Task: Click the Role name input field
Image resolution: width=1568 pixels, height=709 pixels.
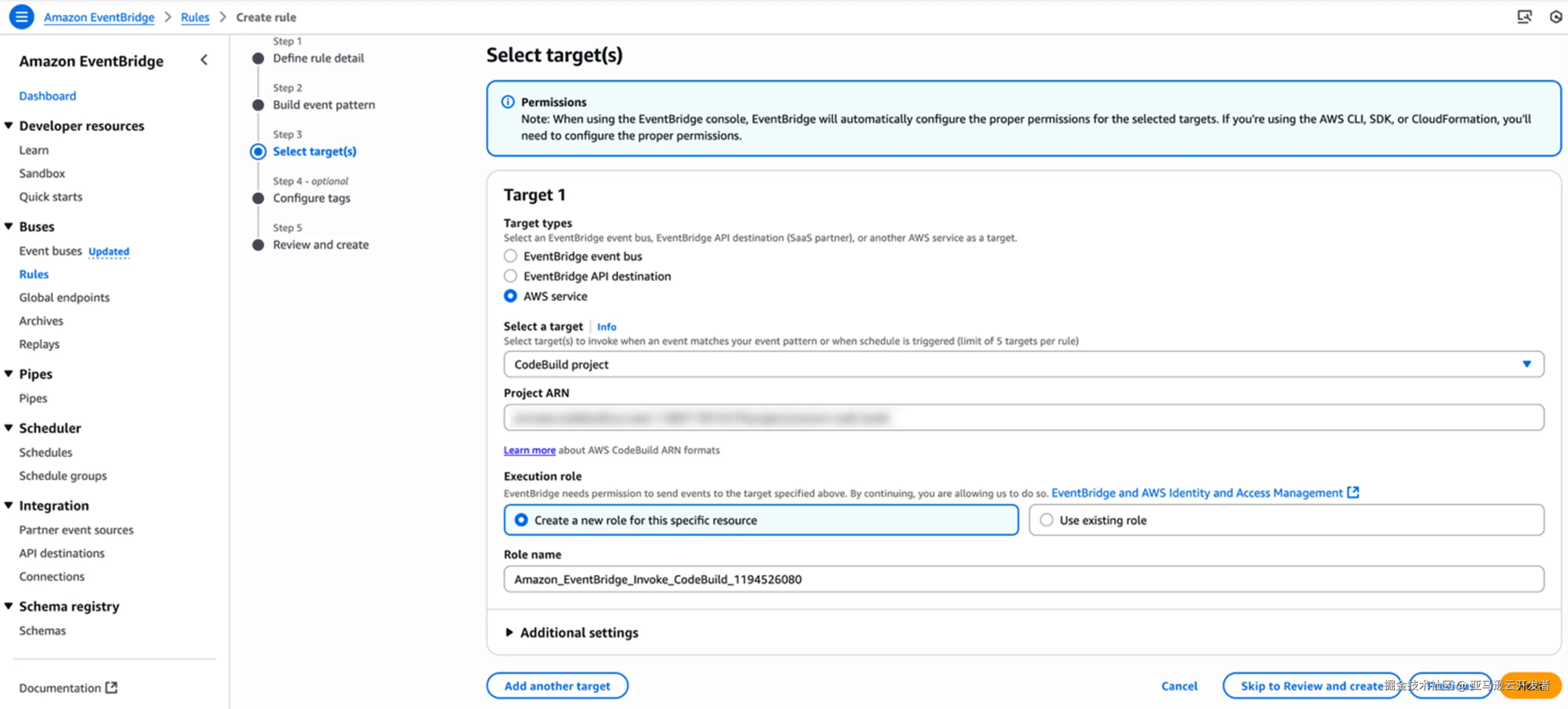Action: point(1022,579)
